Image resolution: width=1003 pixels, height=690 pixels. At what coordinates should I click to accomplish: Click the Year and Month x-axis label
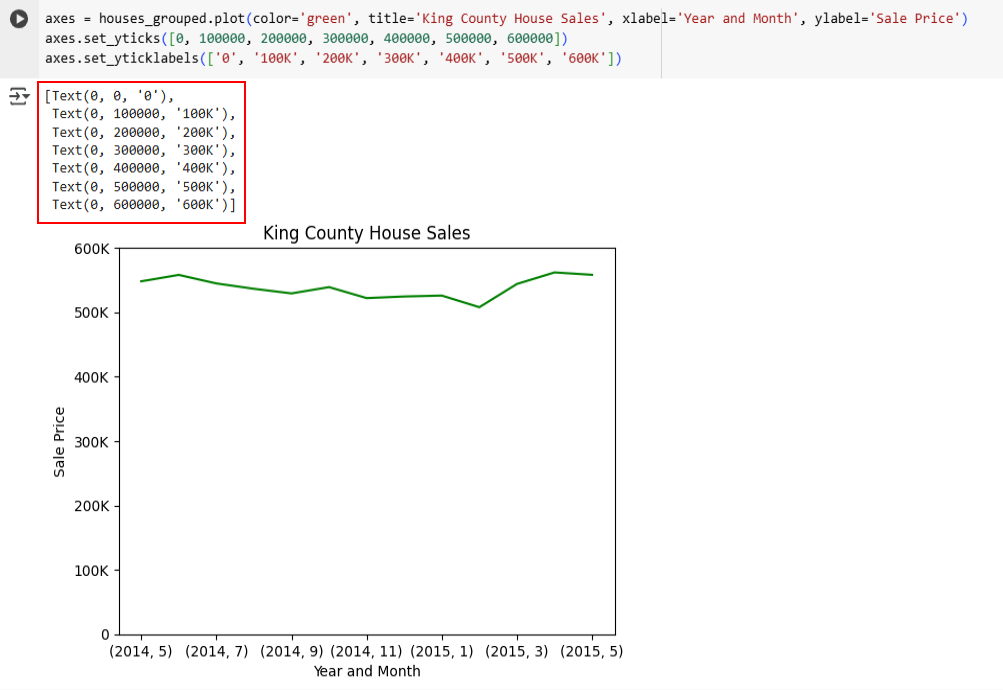pyautogui.click(x=367, y=671)
